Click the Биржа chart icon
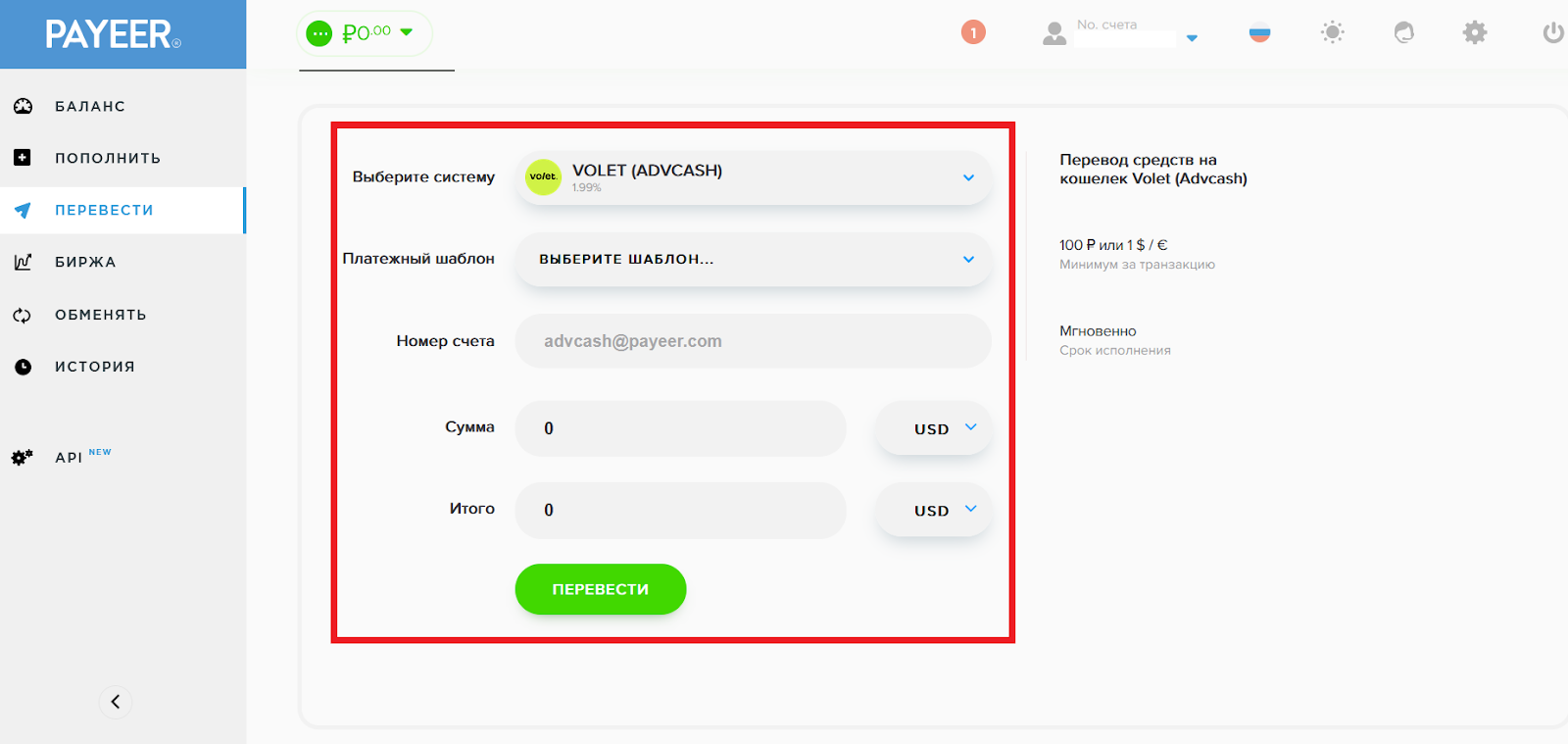 (x=23, y=262)
